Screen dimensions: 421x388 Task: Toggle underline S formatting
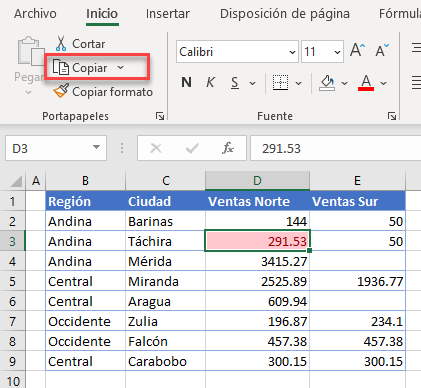click(235, 83)
